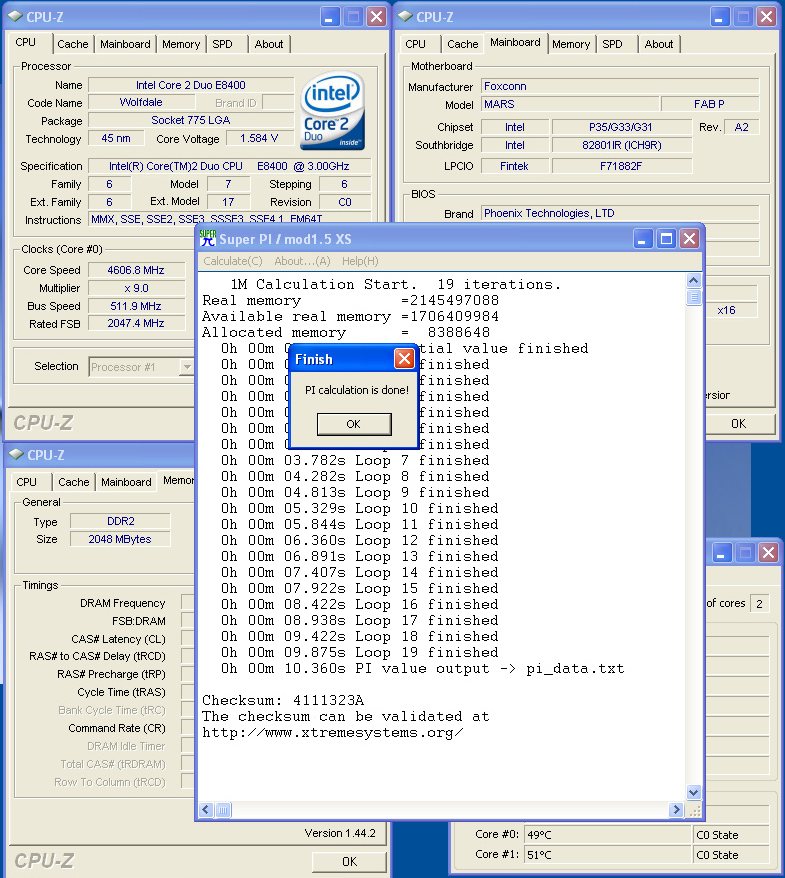Close the top-left CPU-Z CPU window
Image resolution: width=785 pixels, height=878 pixels.
[x=376, y=17]
